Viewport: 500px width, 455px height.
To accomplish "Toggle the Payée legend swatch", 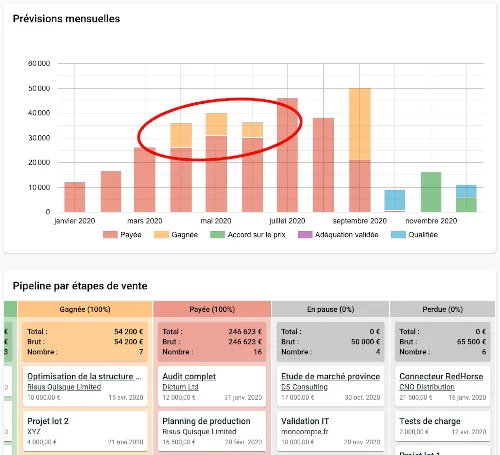I will pos(110,235).
